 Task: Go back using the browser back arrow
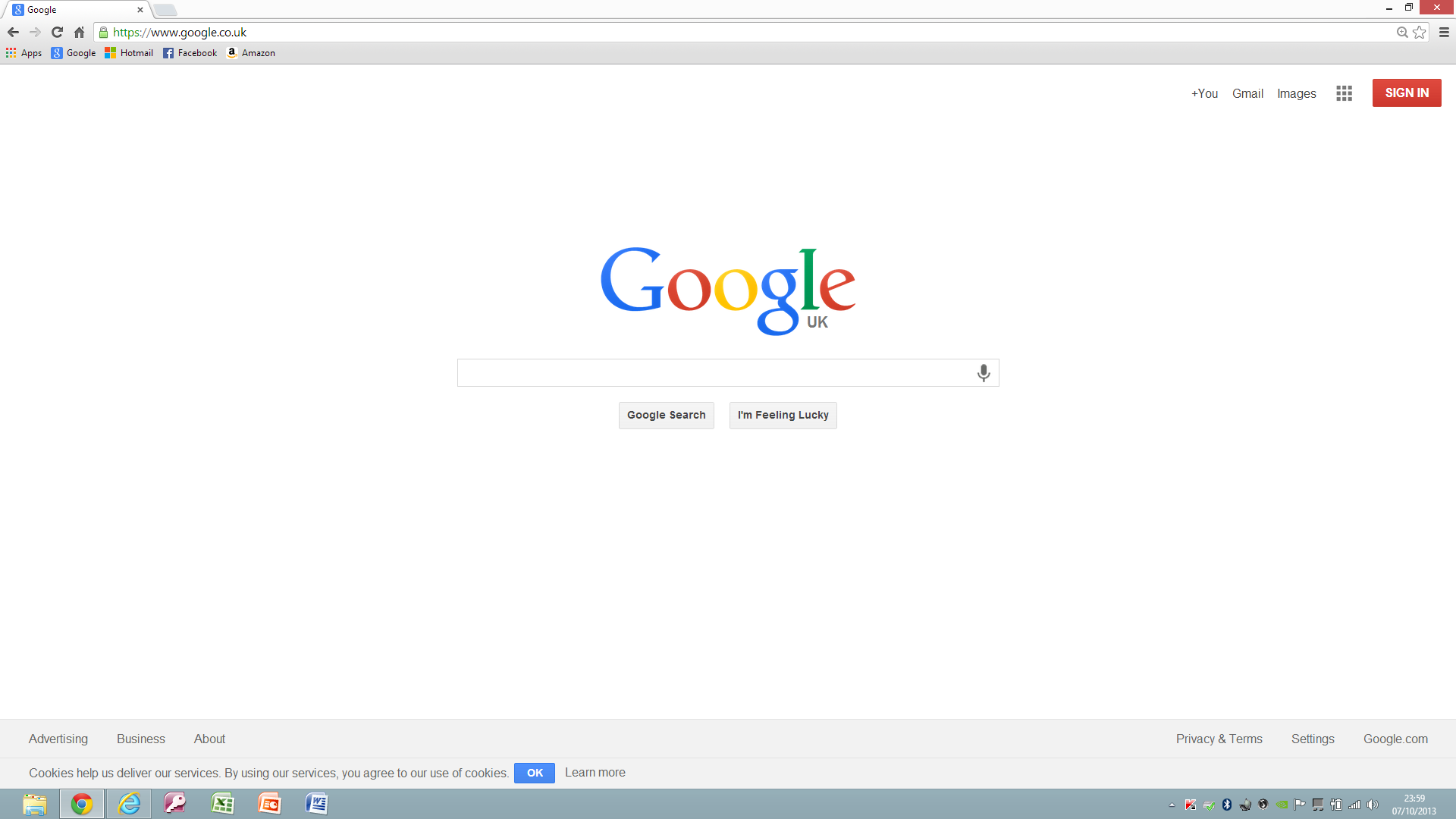[13, 32]
